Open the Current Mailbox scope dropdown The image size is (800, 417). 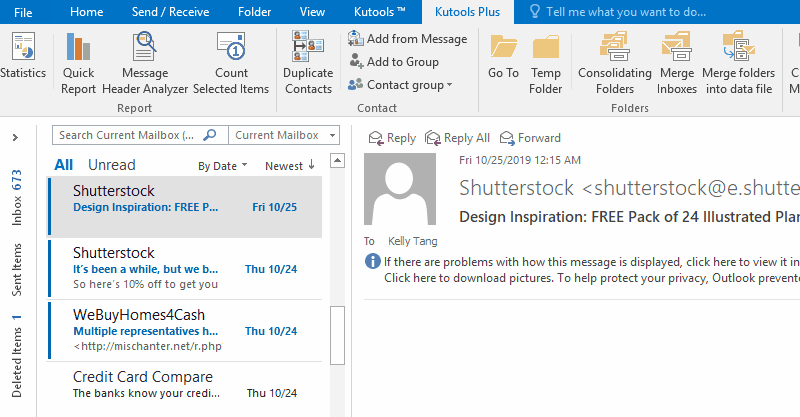point(284,135)
